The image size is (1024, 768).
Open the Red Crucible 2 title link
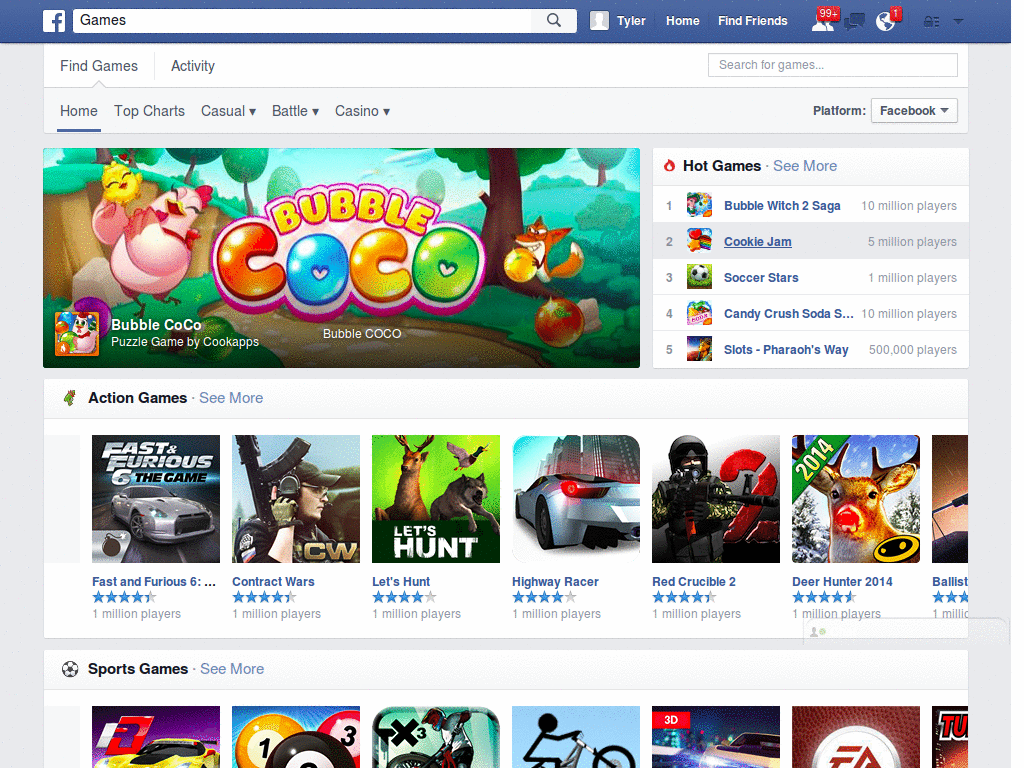(694, 581)
